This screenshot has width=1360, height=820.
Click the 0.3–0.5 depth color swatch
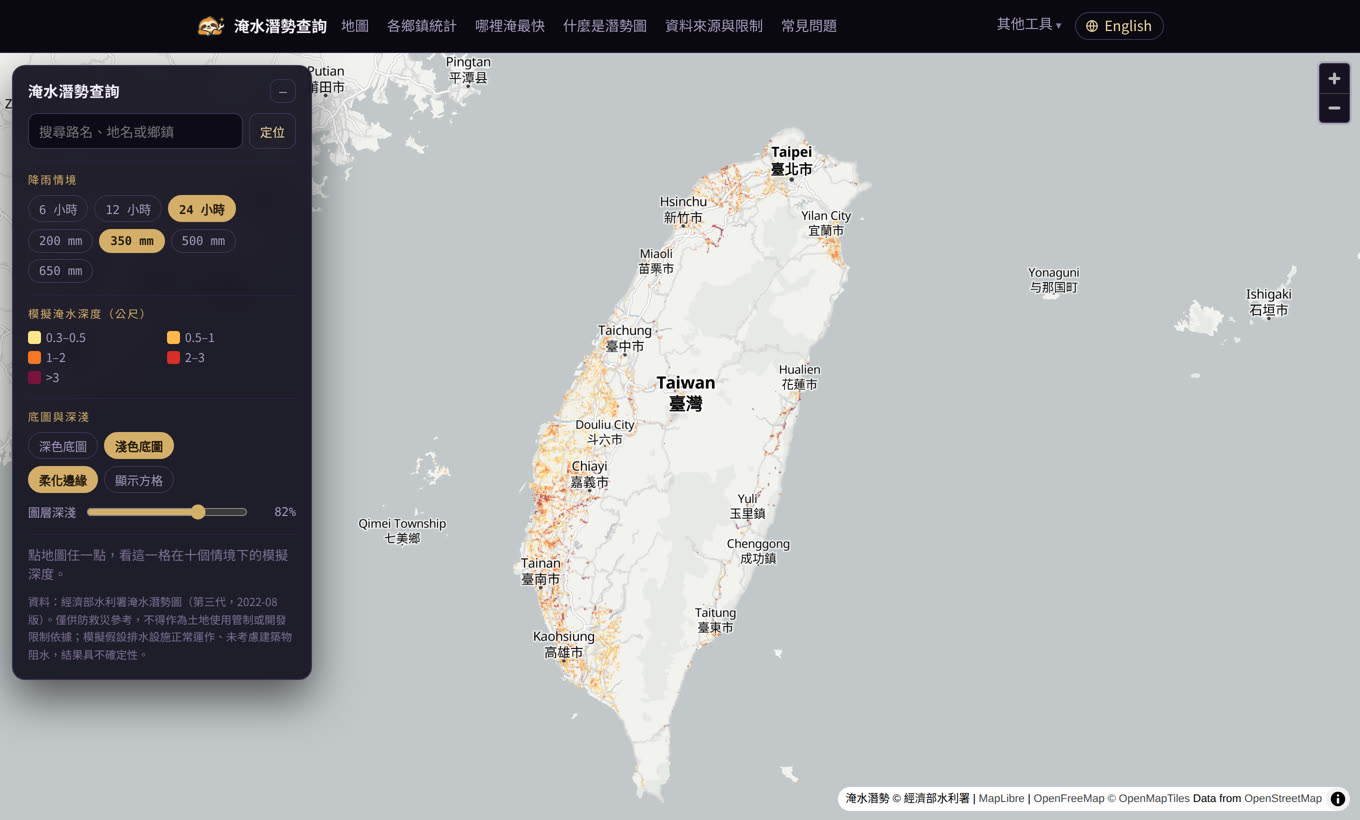[35, 338]
